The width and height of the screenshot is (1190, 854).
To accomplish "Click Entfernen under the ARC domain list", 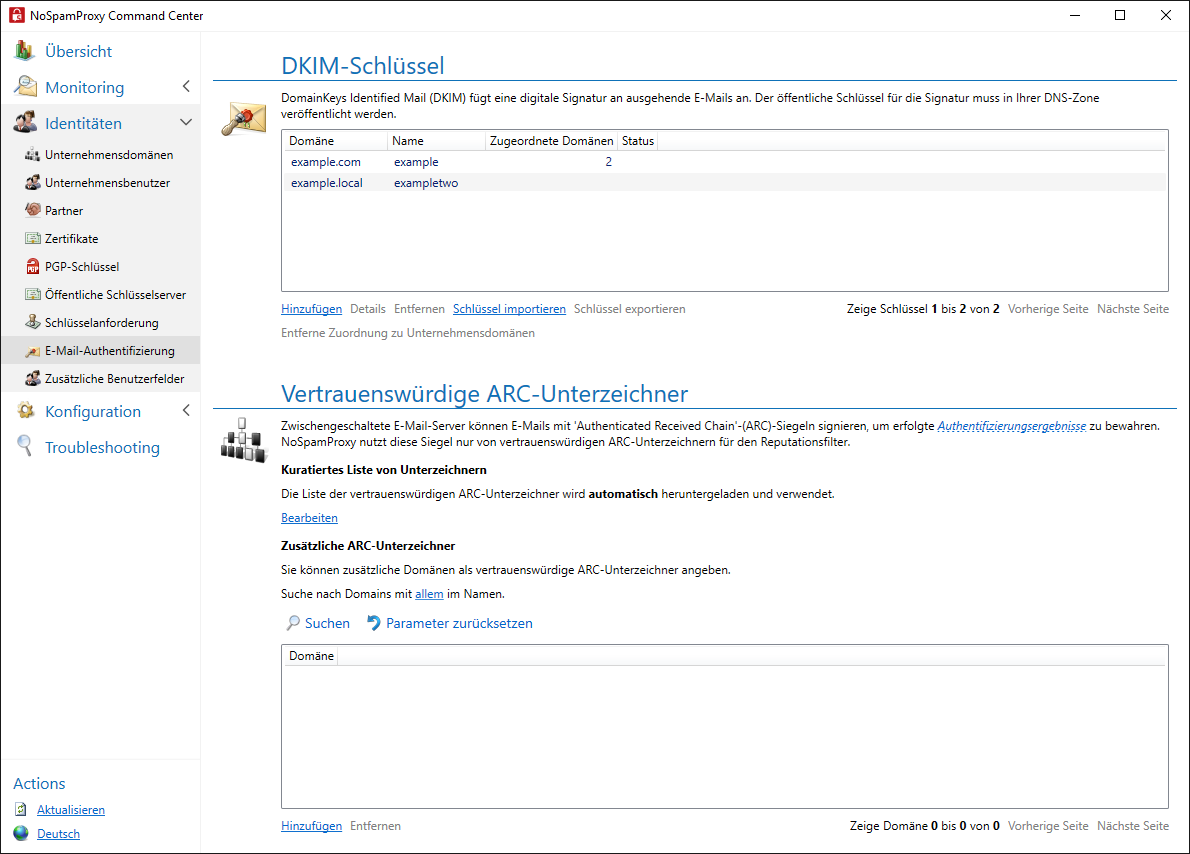I will [x=375, y=826].
